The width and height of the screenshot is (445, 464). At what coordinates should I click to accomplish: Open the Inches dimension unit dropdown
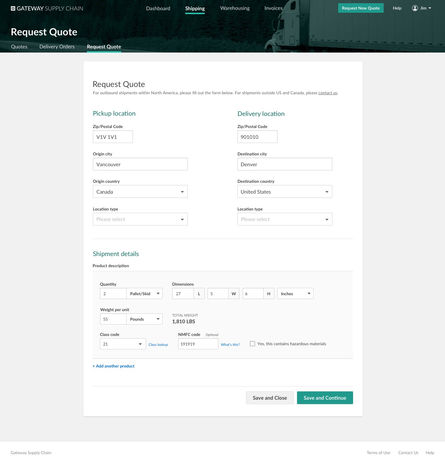[x=295, y=294]
